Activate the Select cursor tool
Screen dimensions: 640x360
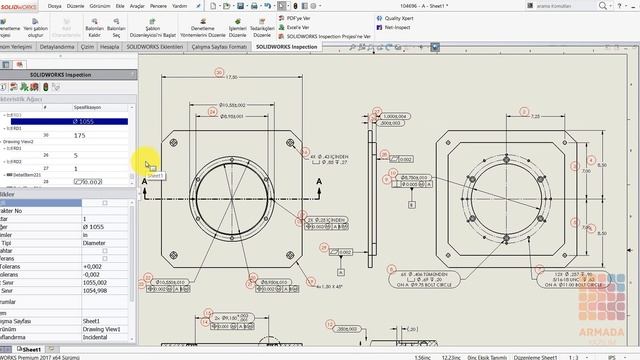[x=282, y=6]
